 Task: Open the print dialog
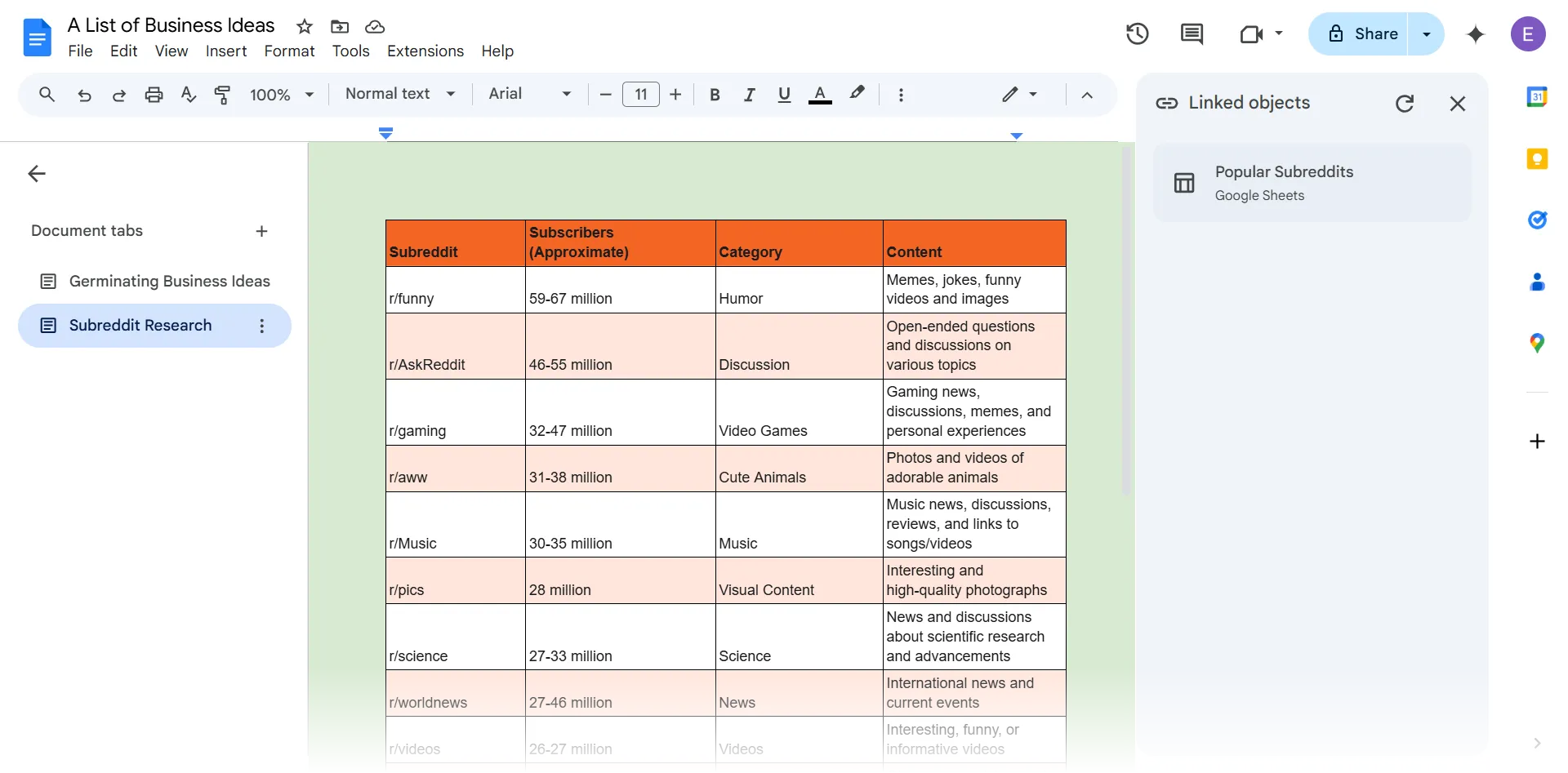click(154, 94)
